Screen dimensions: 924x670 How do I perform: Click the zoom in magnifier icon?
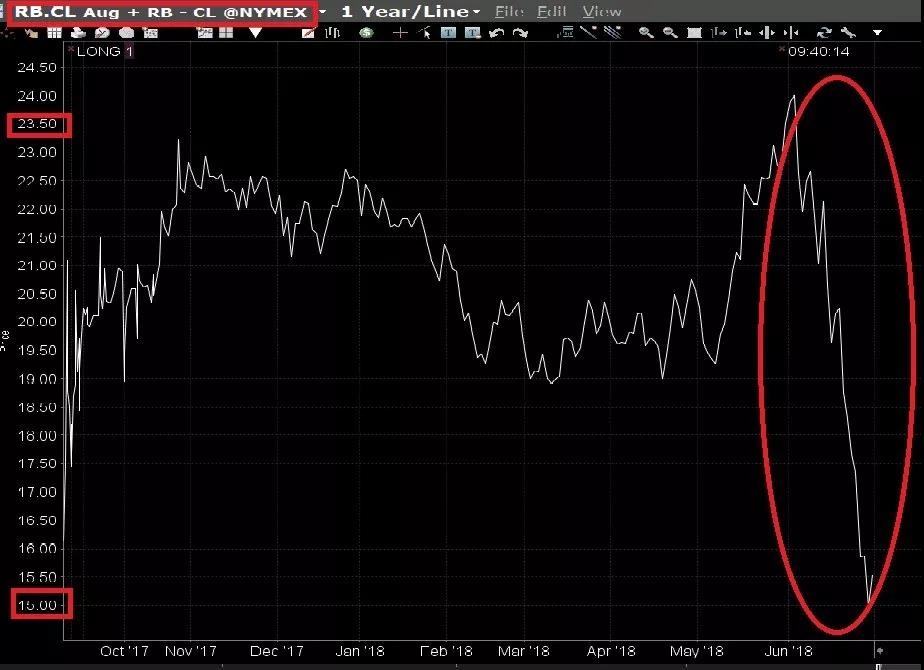[x=646, y=32]
